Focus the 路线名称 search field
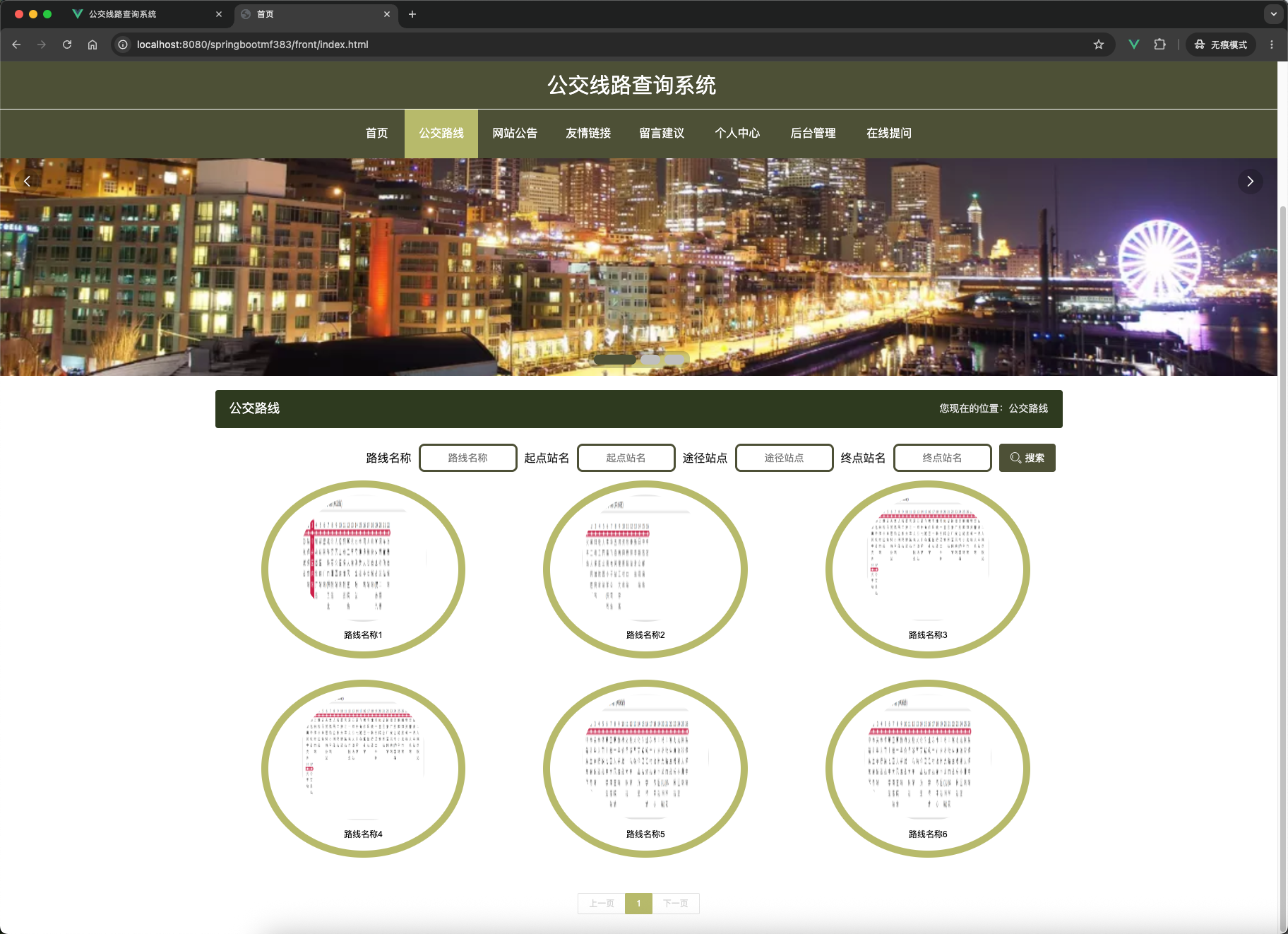 (x=468, y=458)
